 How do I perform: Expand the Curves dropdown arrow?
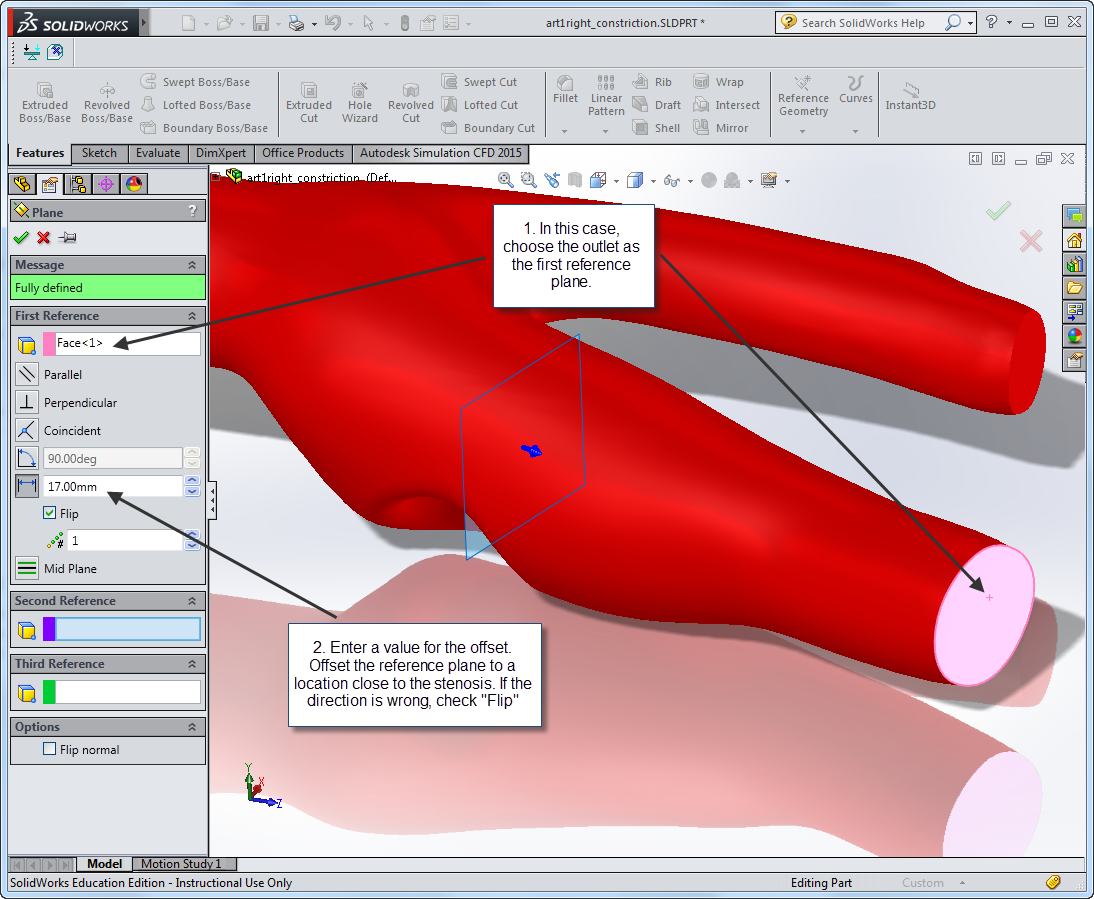pos(855,131)
